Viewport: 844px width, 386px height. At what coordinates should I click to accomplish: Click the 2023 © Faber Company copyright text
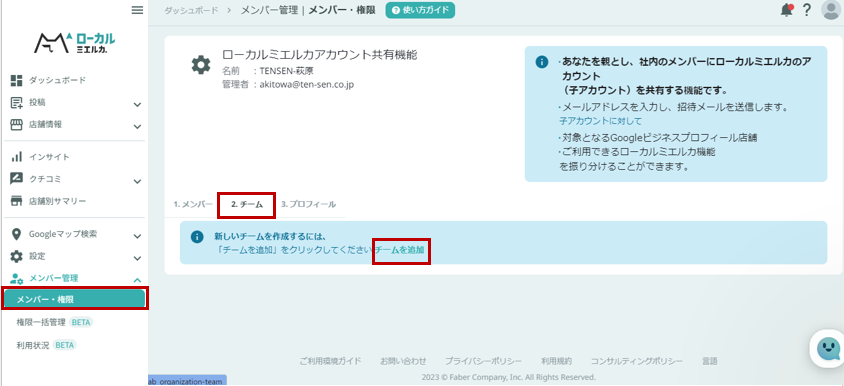(509, 377)
